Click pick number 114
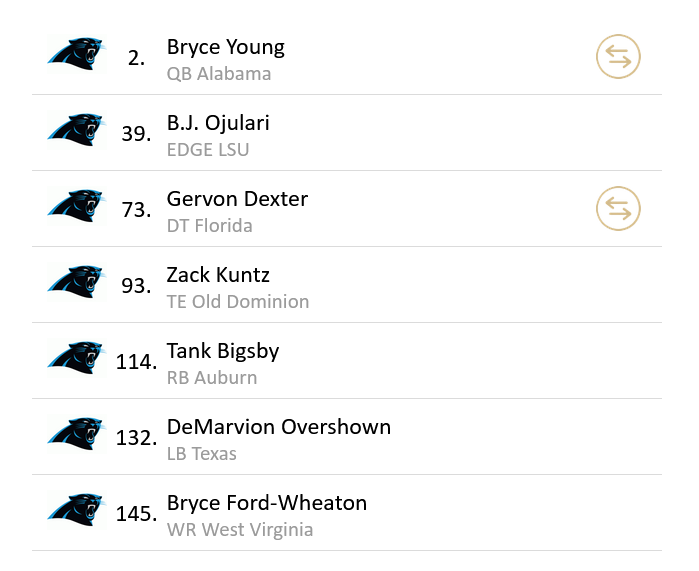This screenshot has width=699, height=571. click(x=136, y=362)
